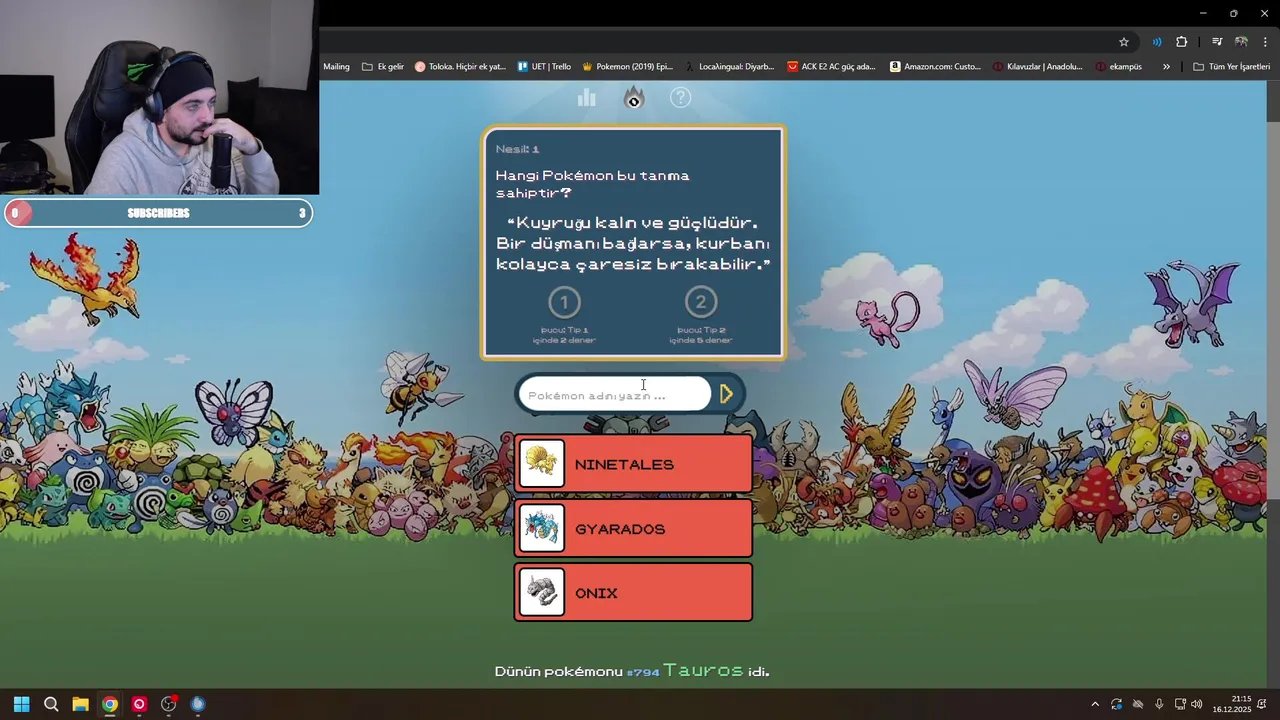Screen dimensions: 1280x720
Task: Open the Mailing bookmark
Action: [x=336, y=67]
